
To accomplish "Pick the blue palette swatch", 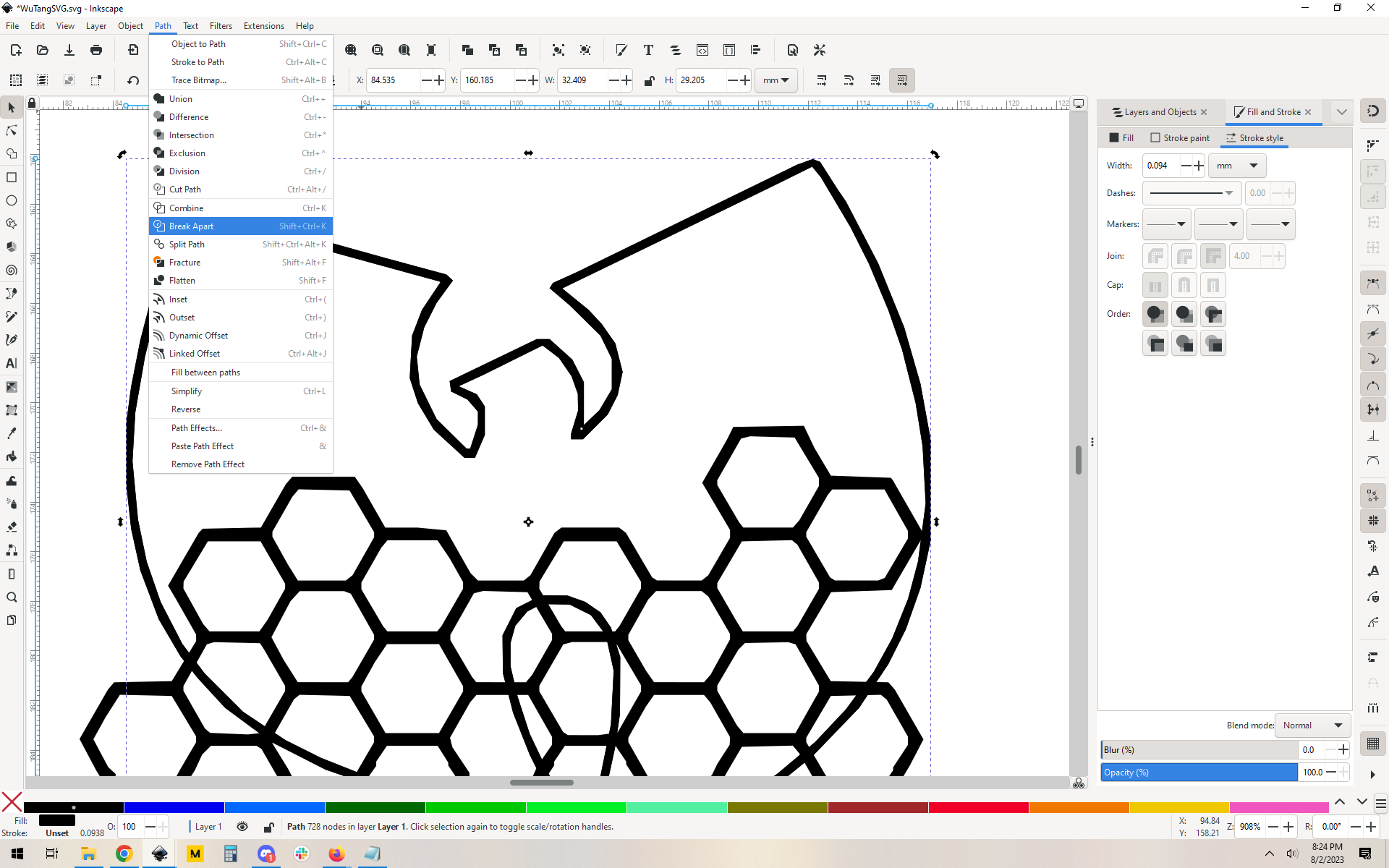I will pos(174,807).
